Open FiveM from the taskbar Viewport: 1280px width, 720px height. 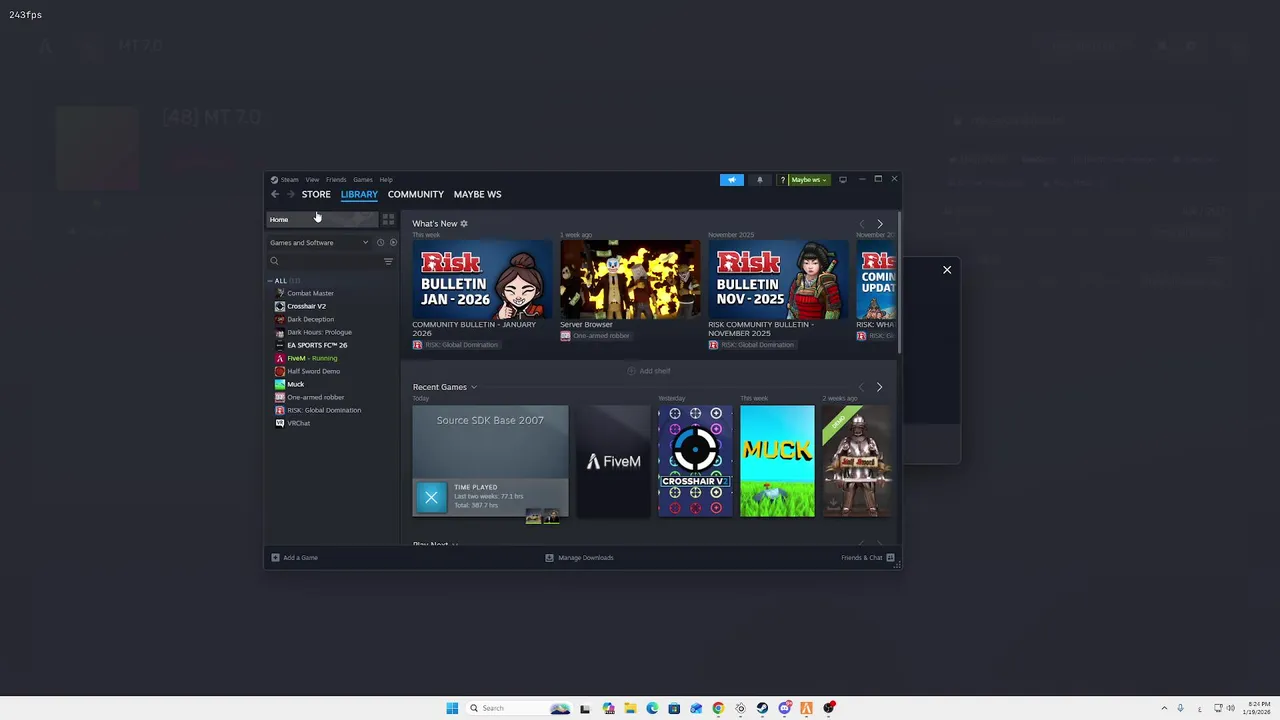pyautogui.click(x=806, y=708)
